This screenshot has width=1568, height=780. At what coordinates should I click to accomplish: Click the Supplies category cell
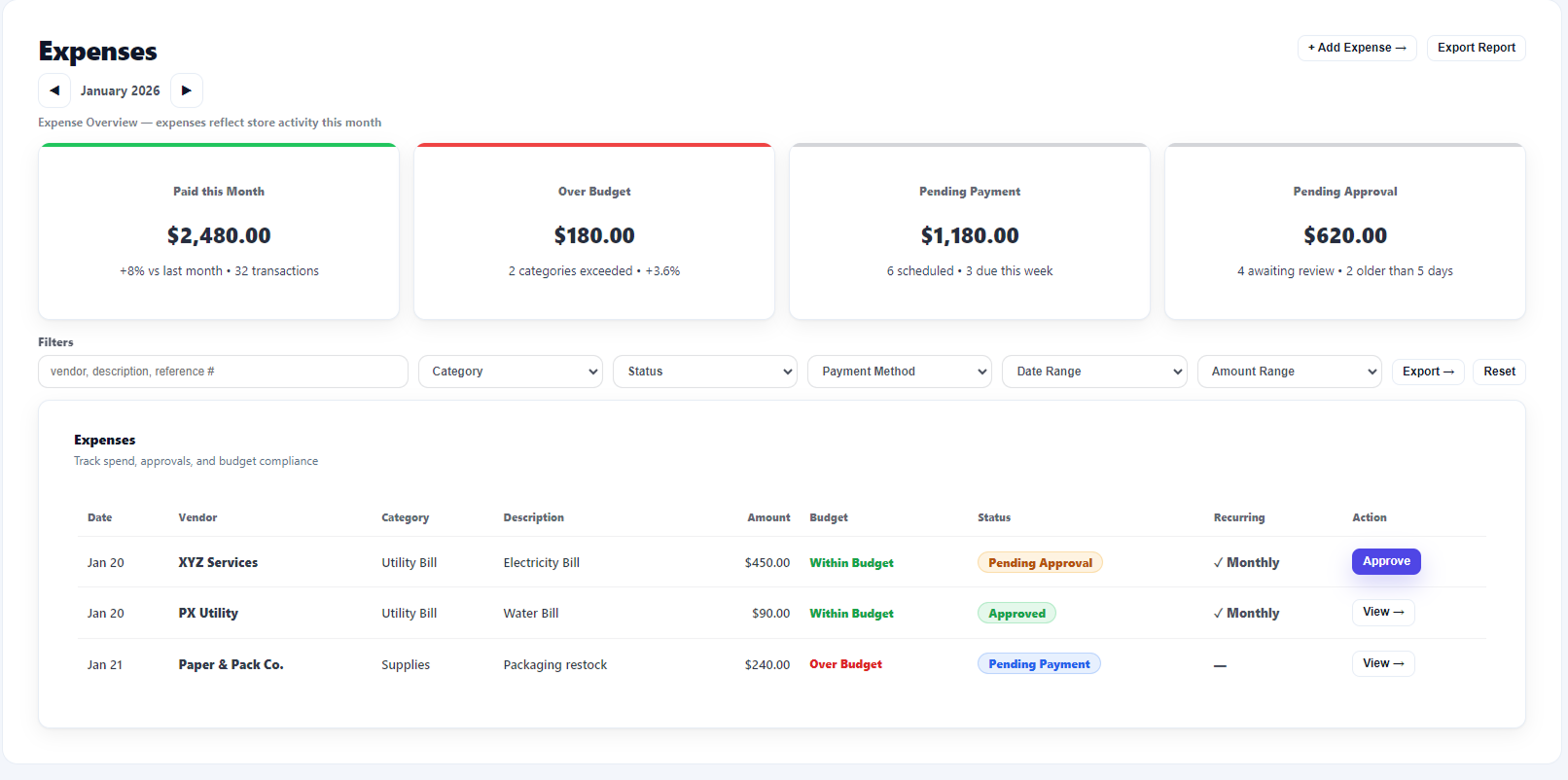click(406, 664)
